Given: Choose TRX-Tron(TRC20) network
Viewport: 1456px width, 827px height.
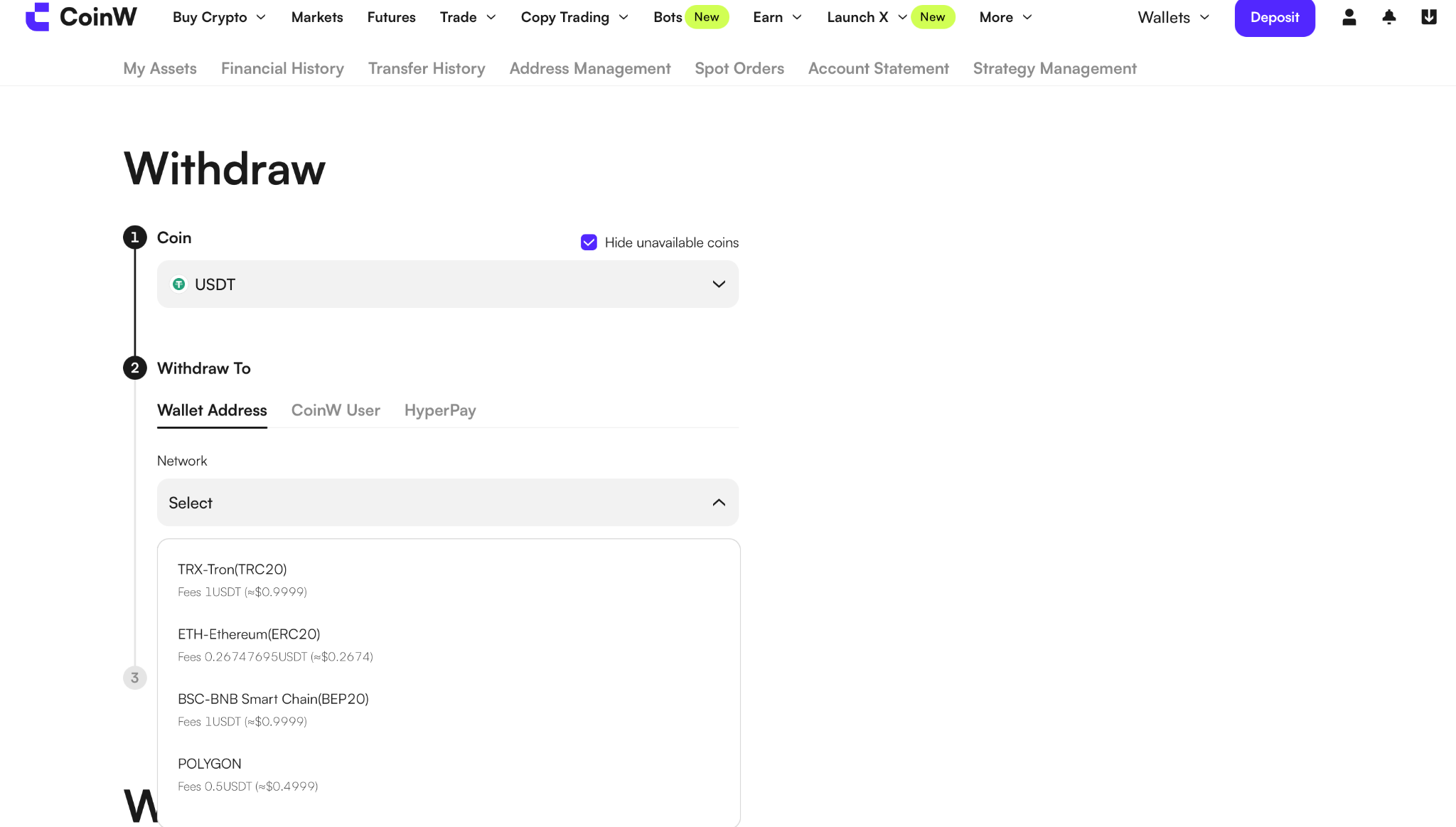Looking at the screenshot, I should click(x=449, y=580).
